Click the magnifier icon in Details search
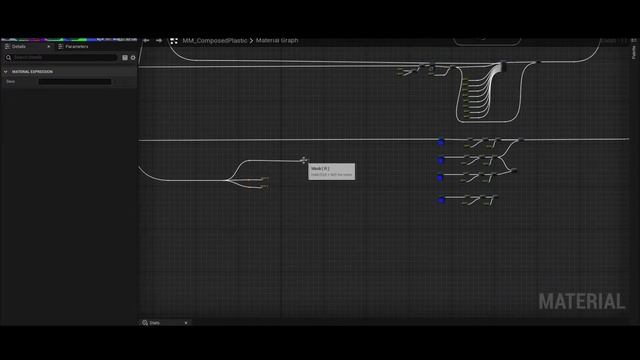640x360 pixels. (x=8, y=58)
